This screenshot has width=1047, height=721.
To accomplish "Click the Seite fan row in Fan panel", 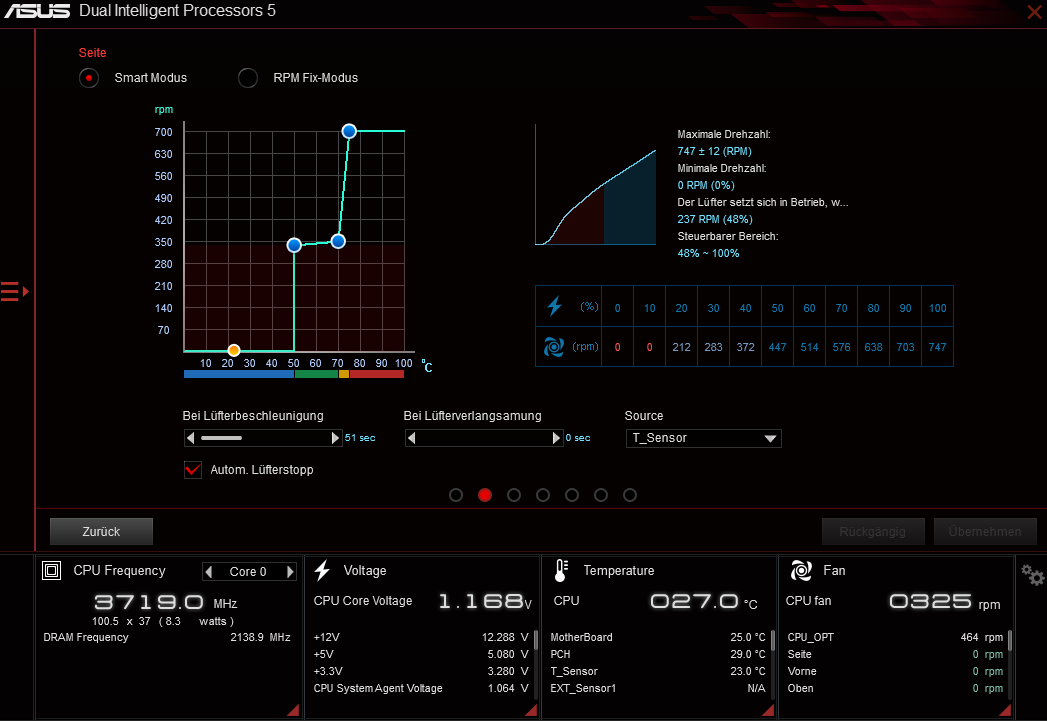I will [895, 654].
